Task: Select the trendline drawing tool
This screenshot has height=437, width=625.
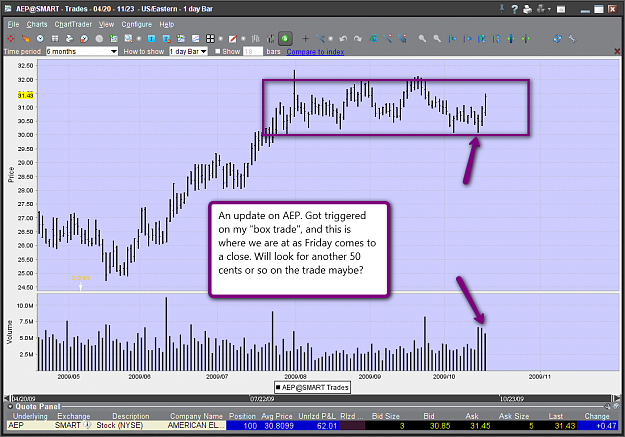Action: pos(320,39)
